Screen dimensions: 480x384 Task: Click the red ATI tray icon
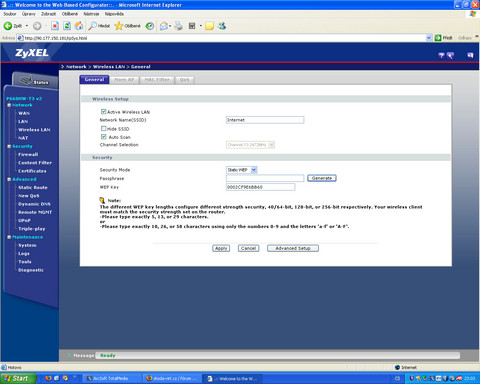point(459,378)
